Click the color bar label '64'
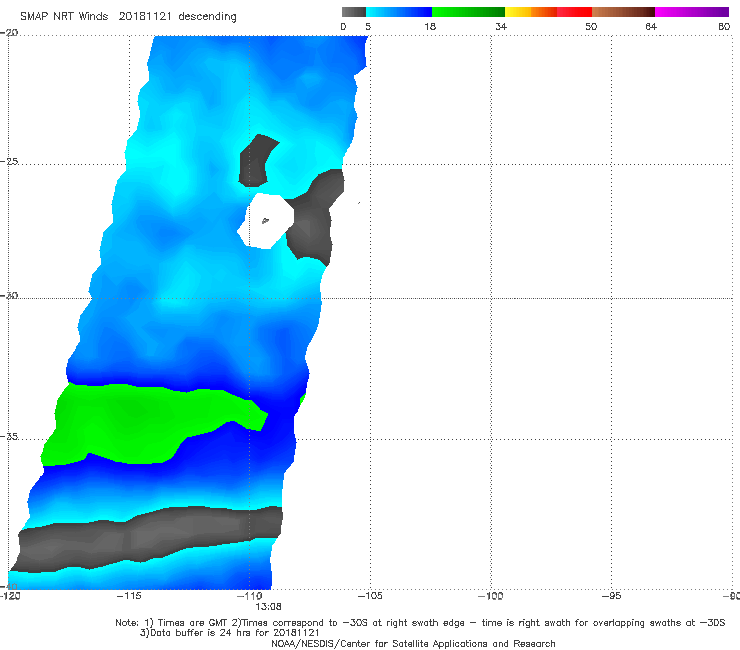740x650 pixels. point(651,26)
